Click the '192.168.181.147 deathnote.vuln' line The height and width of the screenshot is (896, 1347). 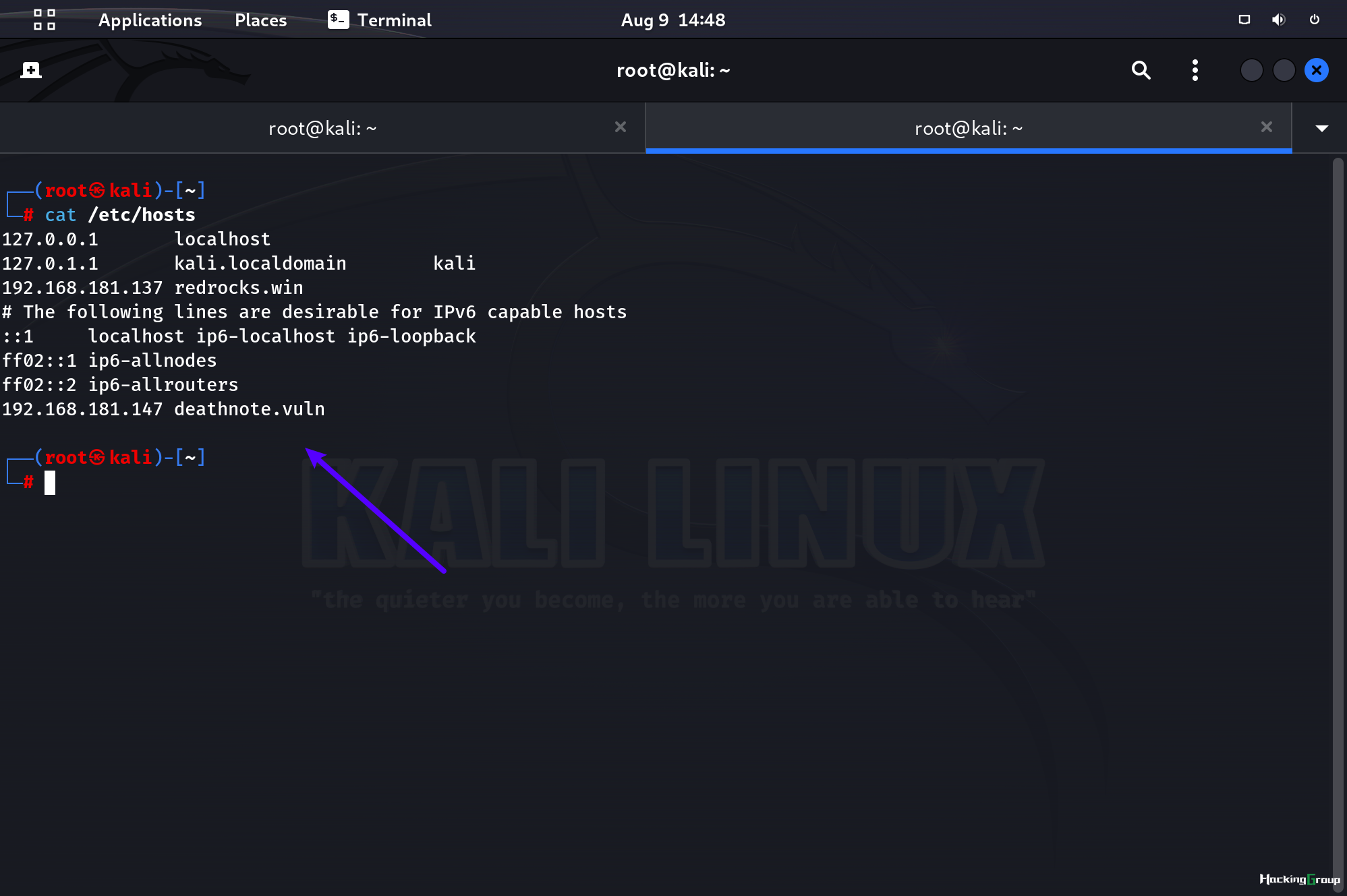click(x=163, y=409)
